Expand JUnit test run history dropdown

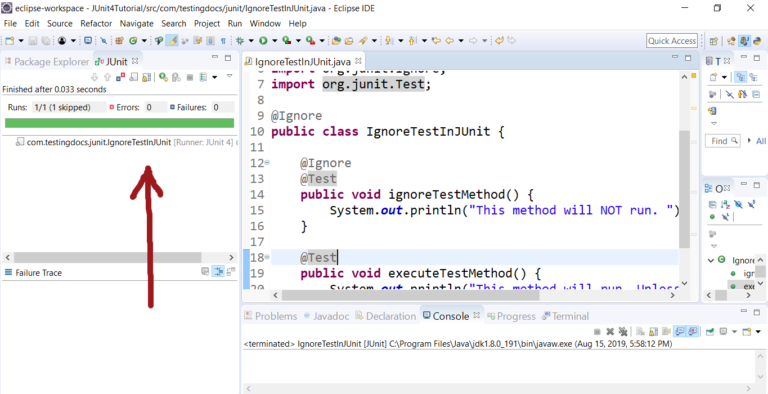tap(215, 77)
